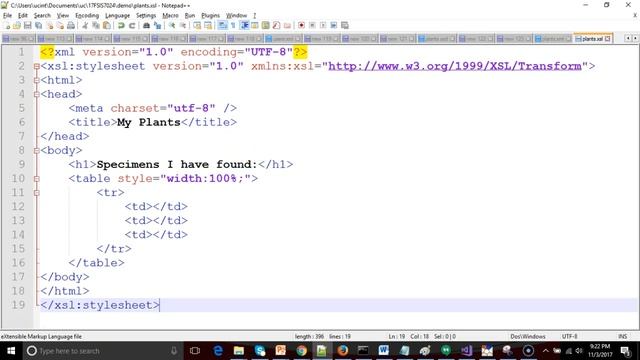Toggle INS insert mode in status bar
640x360 pixels.
622,336
